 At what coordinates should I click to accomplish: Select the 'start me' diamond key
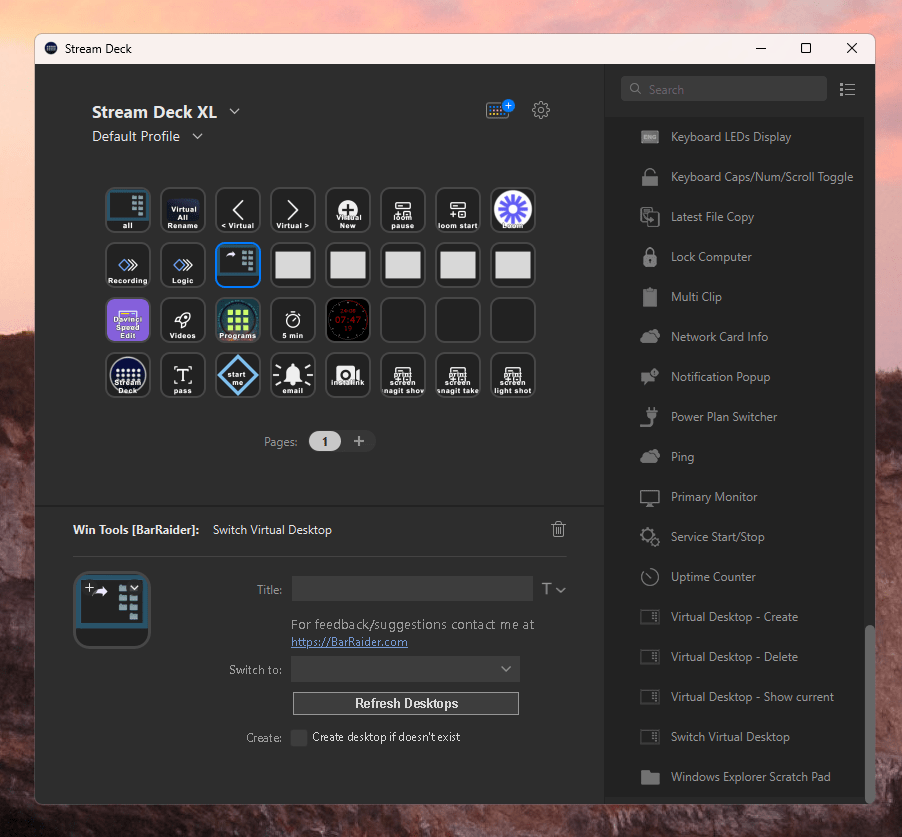[x=238, y=375]
